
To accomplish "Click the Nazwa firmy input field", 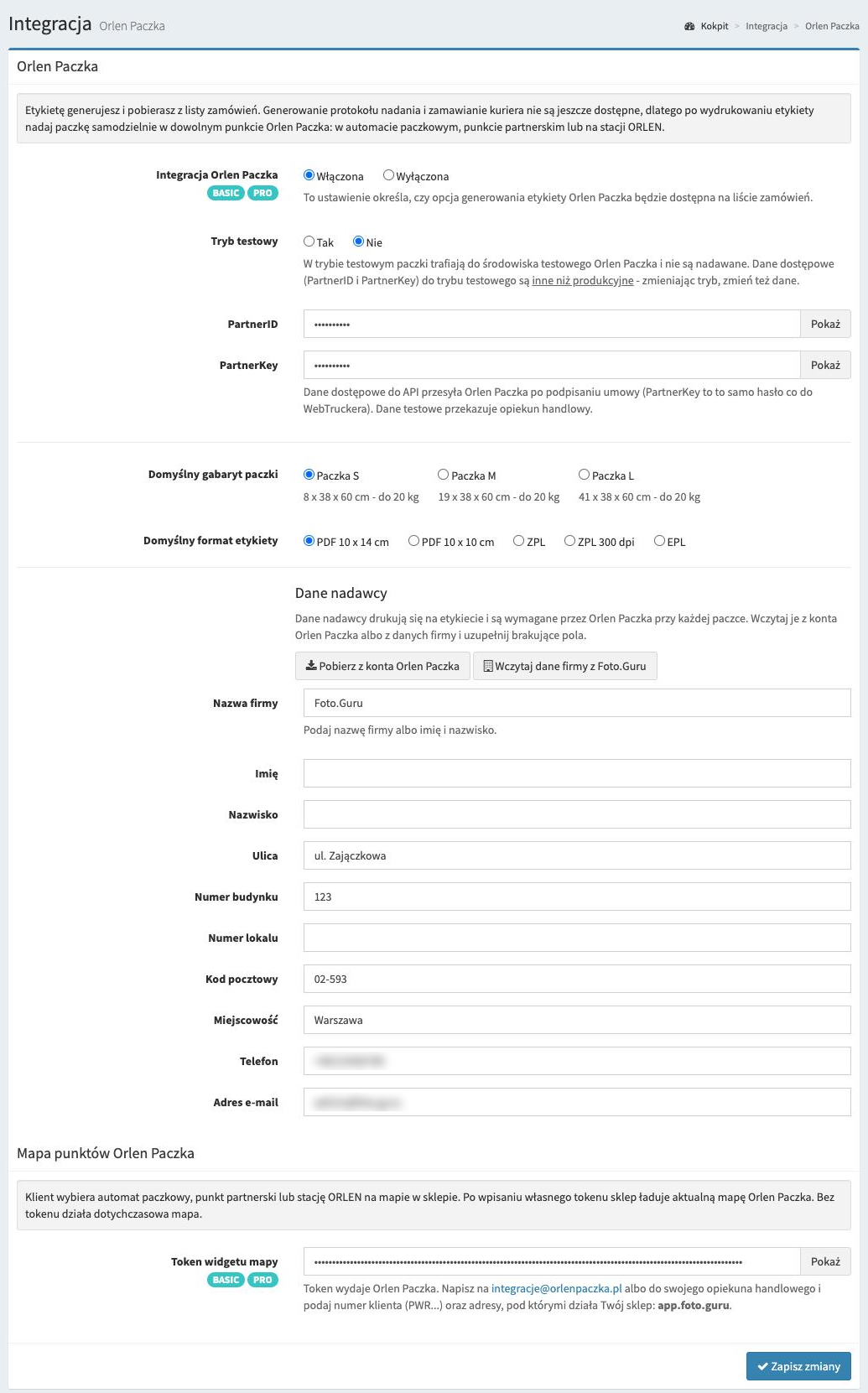I will click(577, 703).
